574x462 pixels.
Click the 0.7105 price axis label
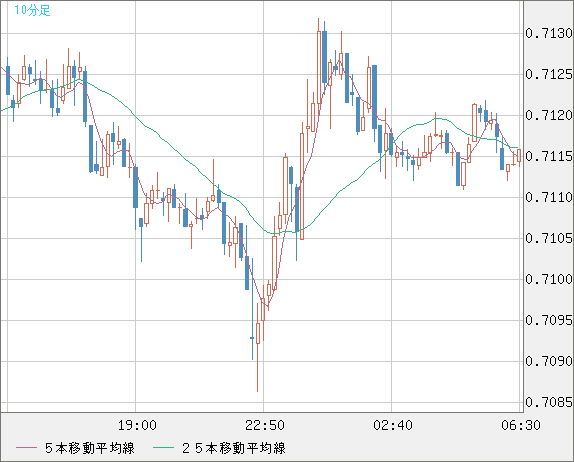(x=549, y=239)
